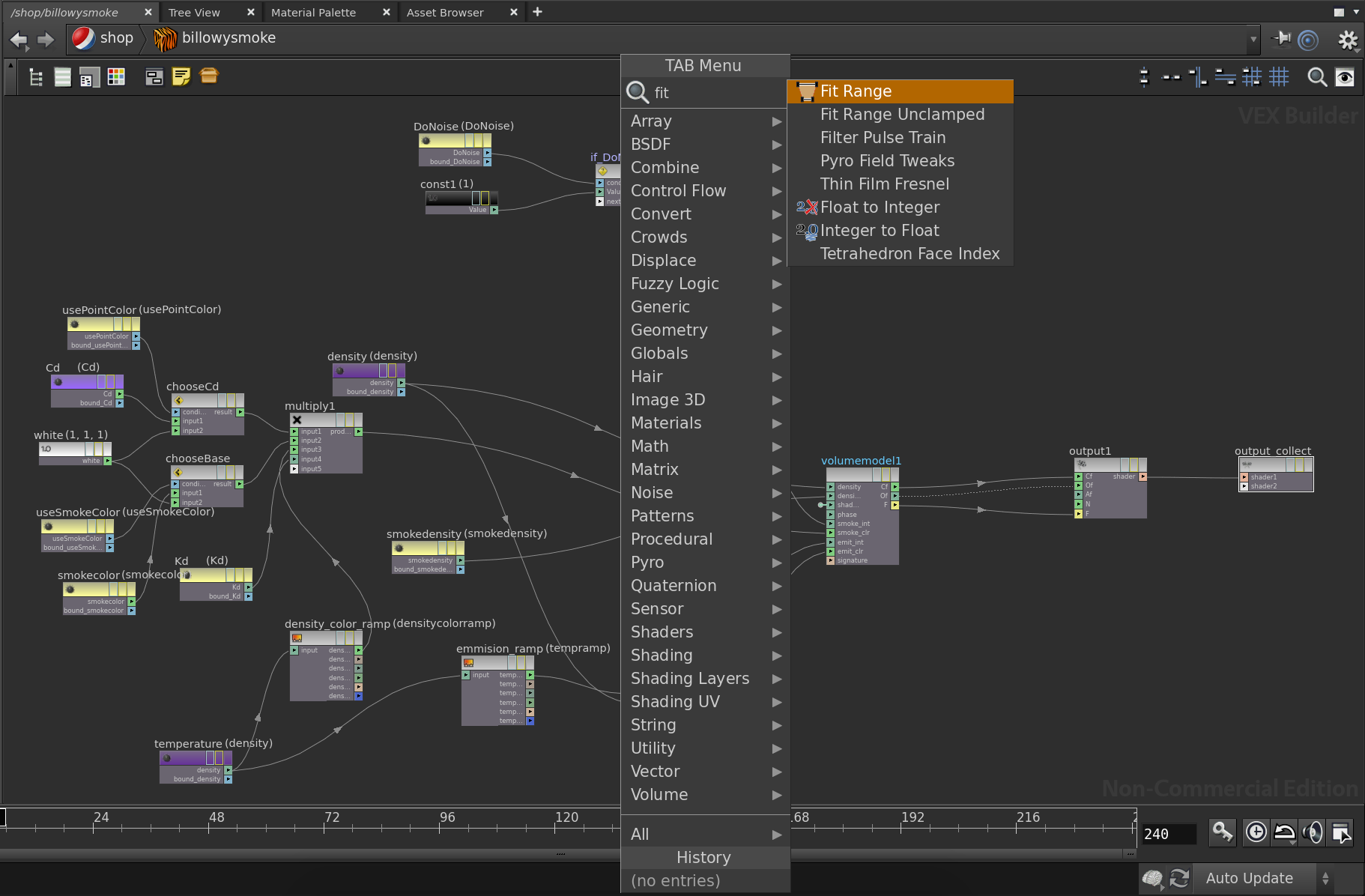Switch to the Material Palette tab
This screenshot has height=896, width=1365.
[x=314, y=12]
